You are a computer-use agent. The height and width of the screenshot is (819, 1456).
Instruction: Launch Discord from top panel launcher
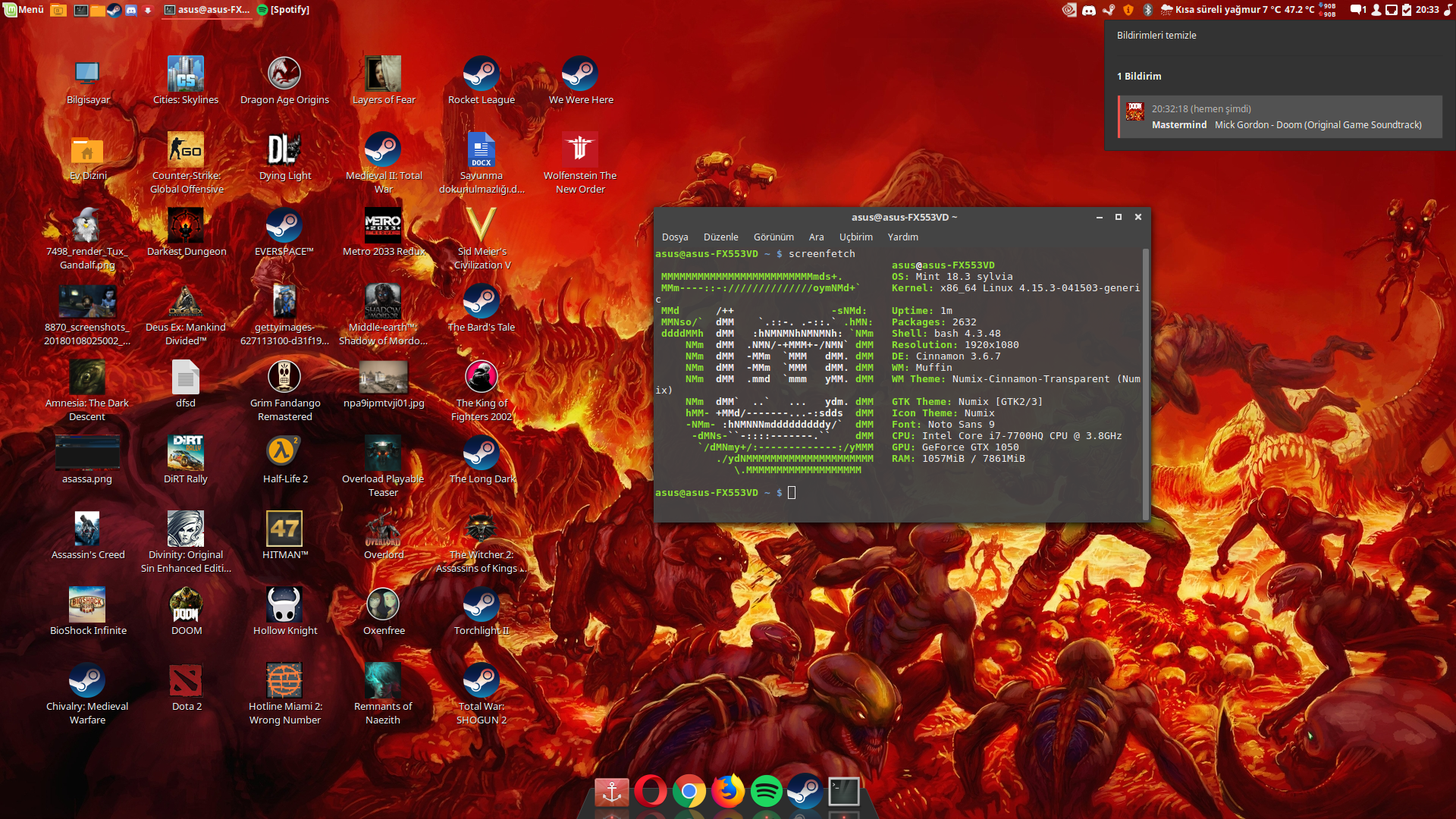[130, 10]
